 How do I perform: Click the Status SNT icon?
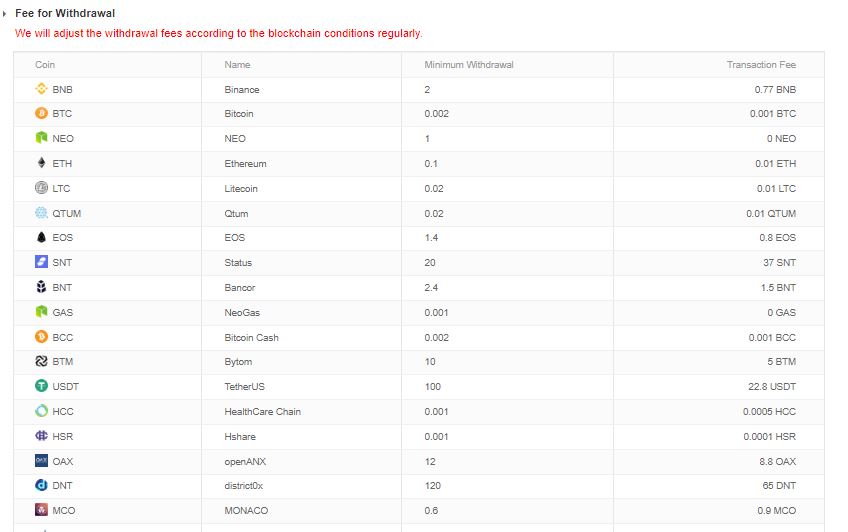click(x=41, y=262)
